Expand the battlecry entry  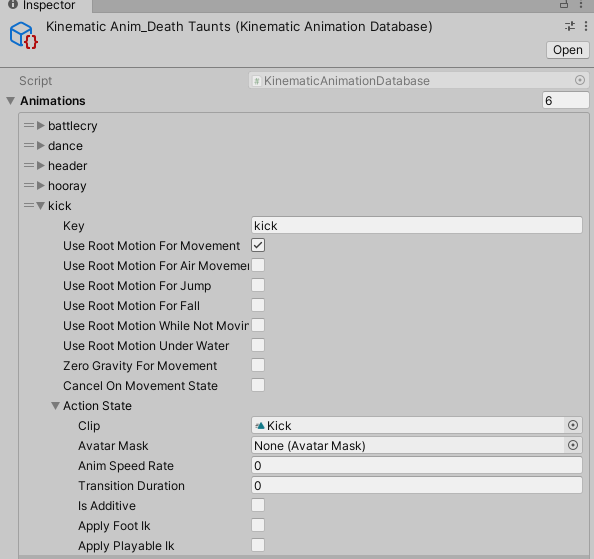click(x=41, y=125)
